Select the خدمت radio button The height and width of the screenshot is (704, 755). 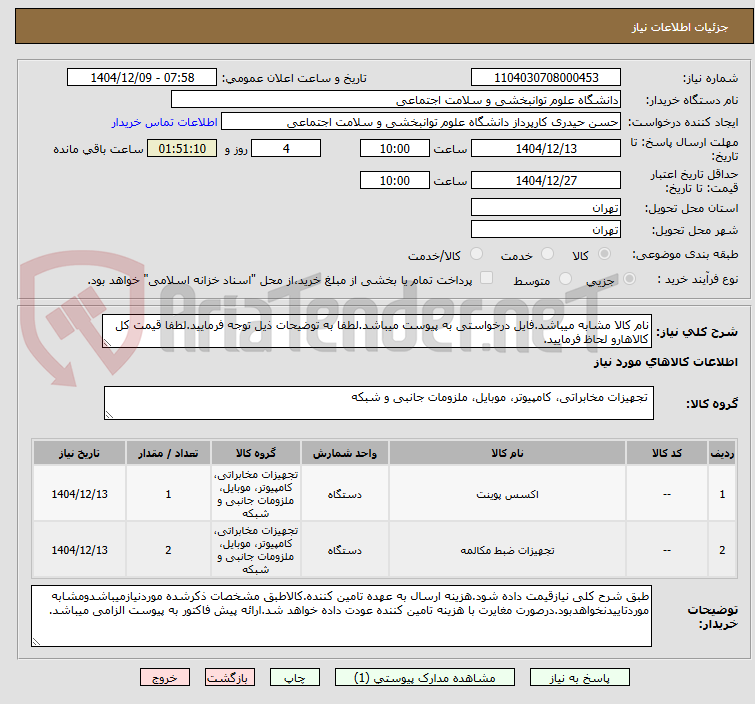(547, 254)
